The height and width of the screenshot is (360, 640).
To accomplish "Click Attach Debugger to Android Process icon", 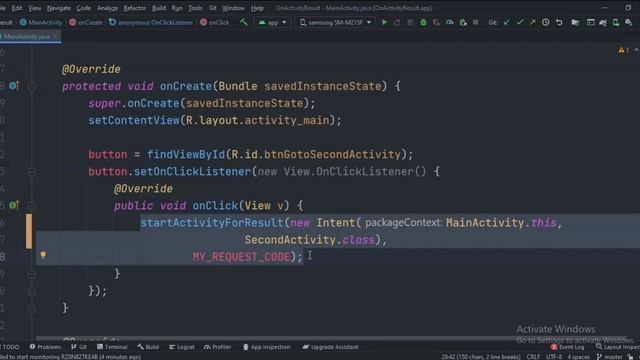I will 463,22.
